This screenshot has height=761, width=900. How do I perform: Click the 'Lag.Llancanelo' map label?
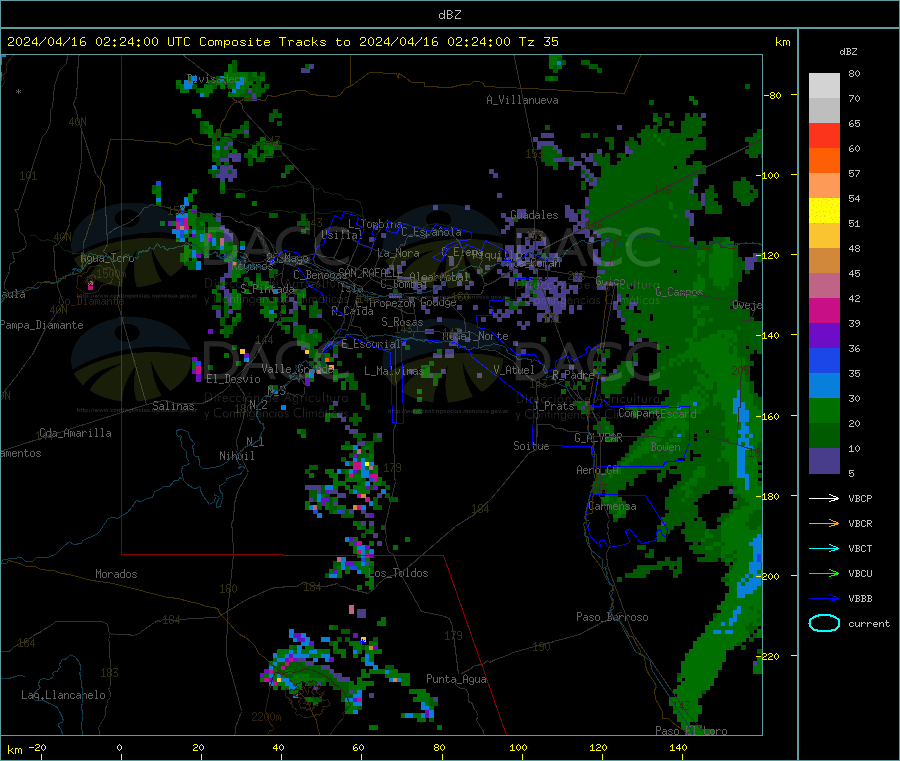click(x=63, y=695)
